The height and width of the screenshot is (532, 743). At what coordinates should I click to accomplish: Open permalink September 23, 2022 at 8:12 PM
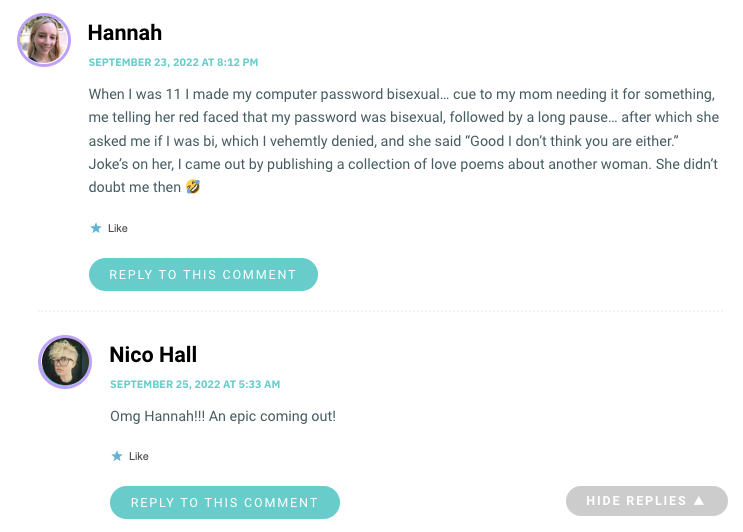[173, 62]
